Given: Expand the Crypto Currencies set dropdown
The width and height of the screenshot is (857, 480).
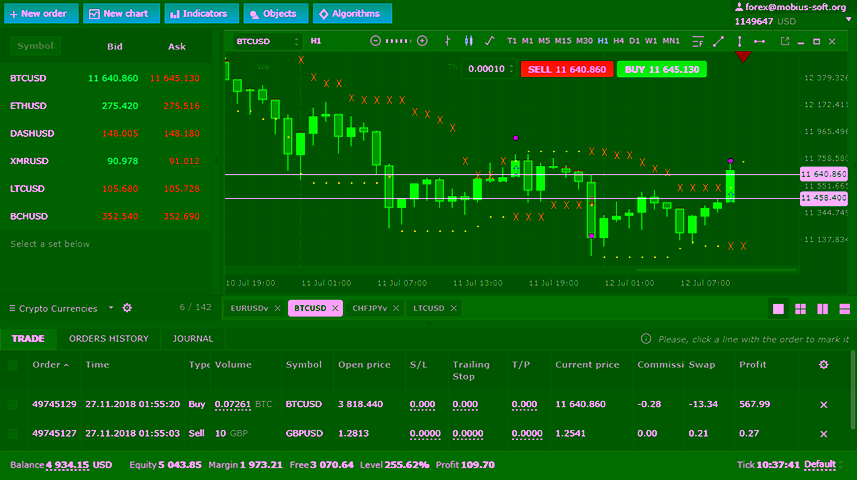Looking at the screenshot, I should coord(111,308).
